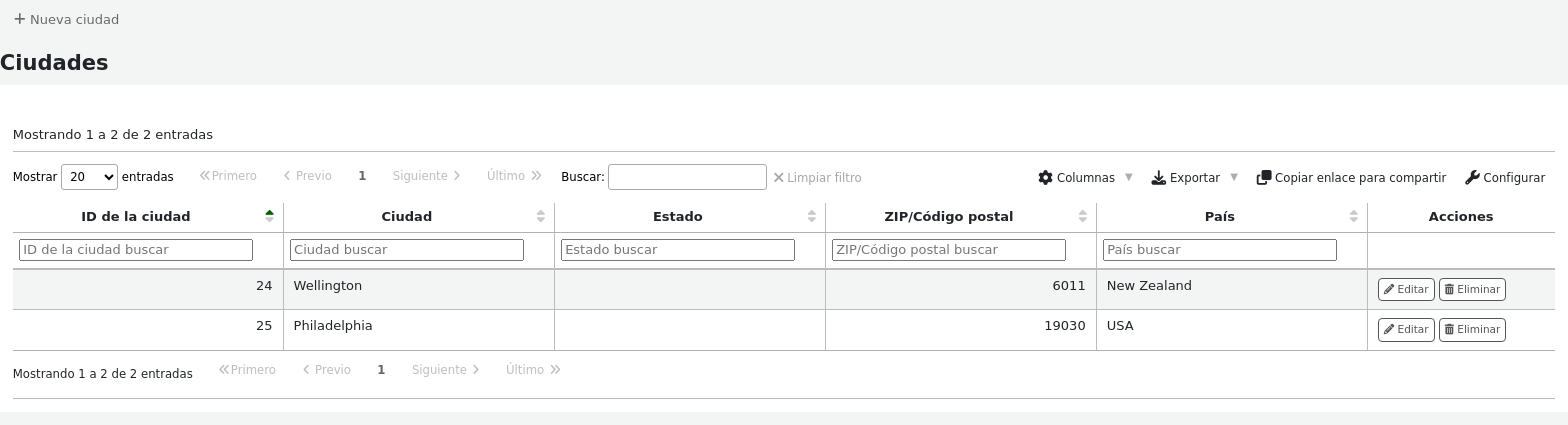Edit the Wellington city entry
Viewport: 1568px width, 425px height.
click(x=1405, y=289)
